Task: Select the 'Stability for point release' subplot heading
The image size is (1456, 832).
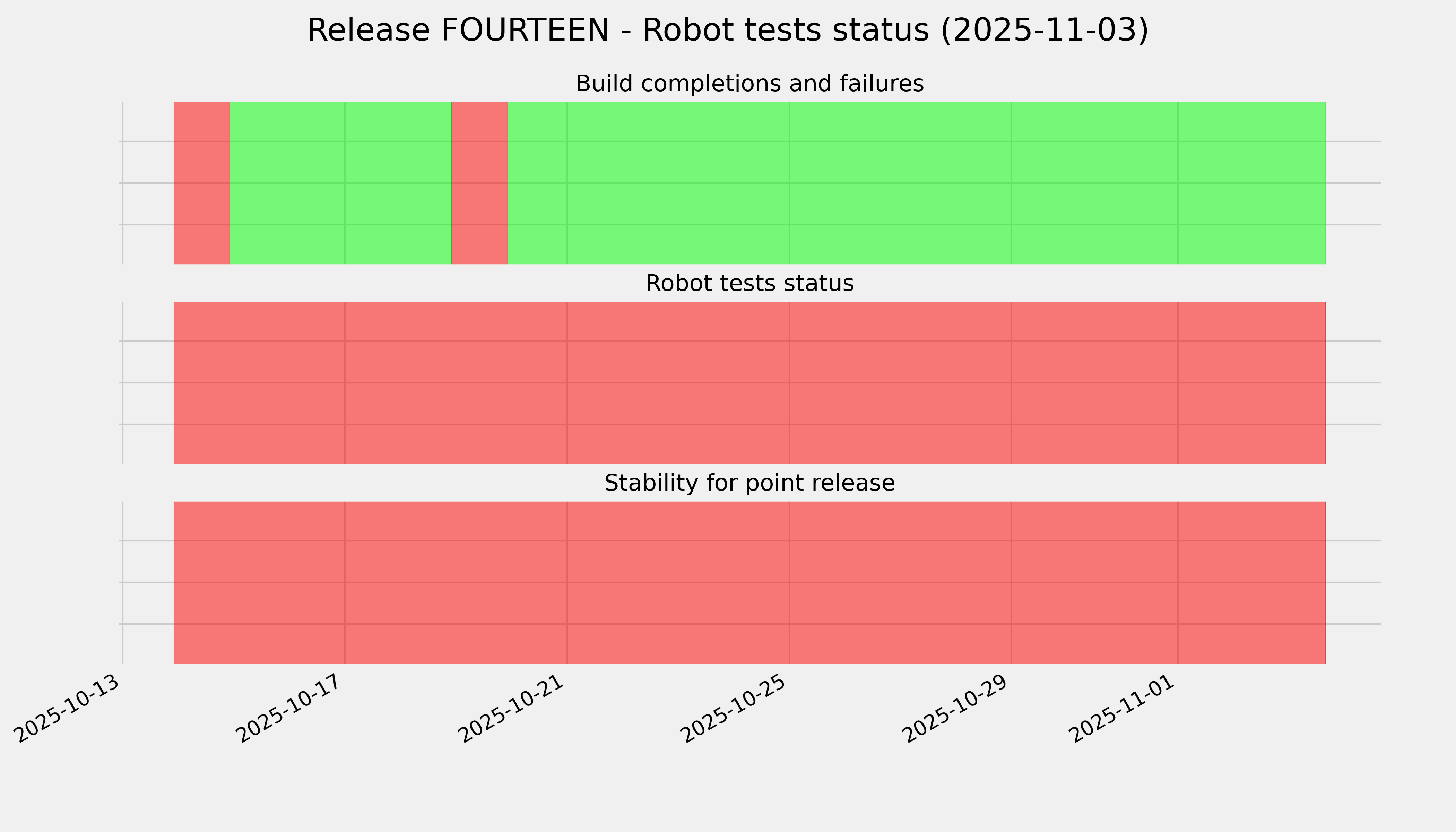Action: (x=749, y=484)
